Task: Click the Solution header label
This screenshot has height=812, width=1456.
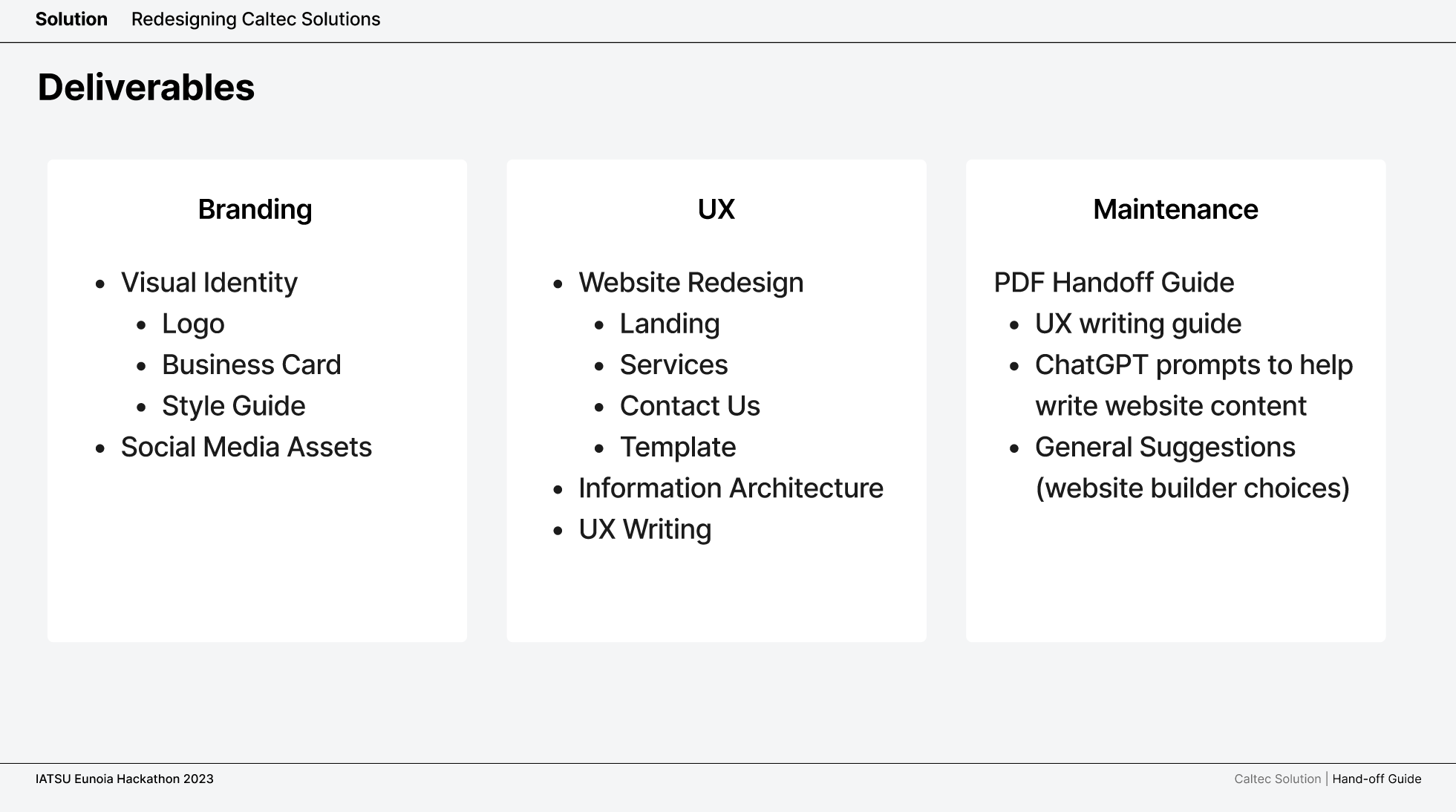Action: click(x=71, y=19)
